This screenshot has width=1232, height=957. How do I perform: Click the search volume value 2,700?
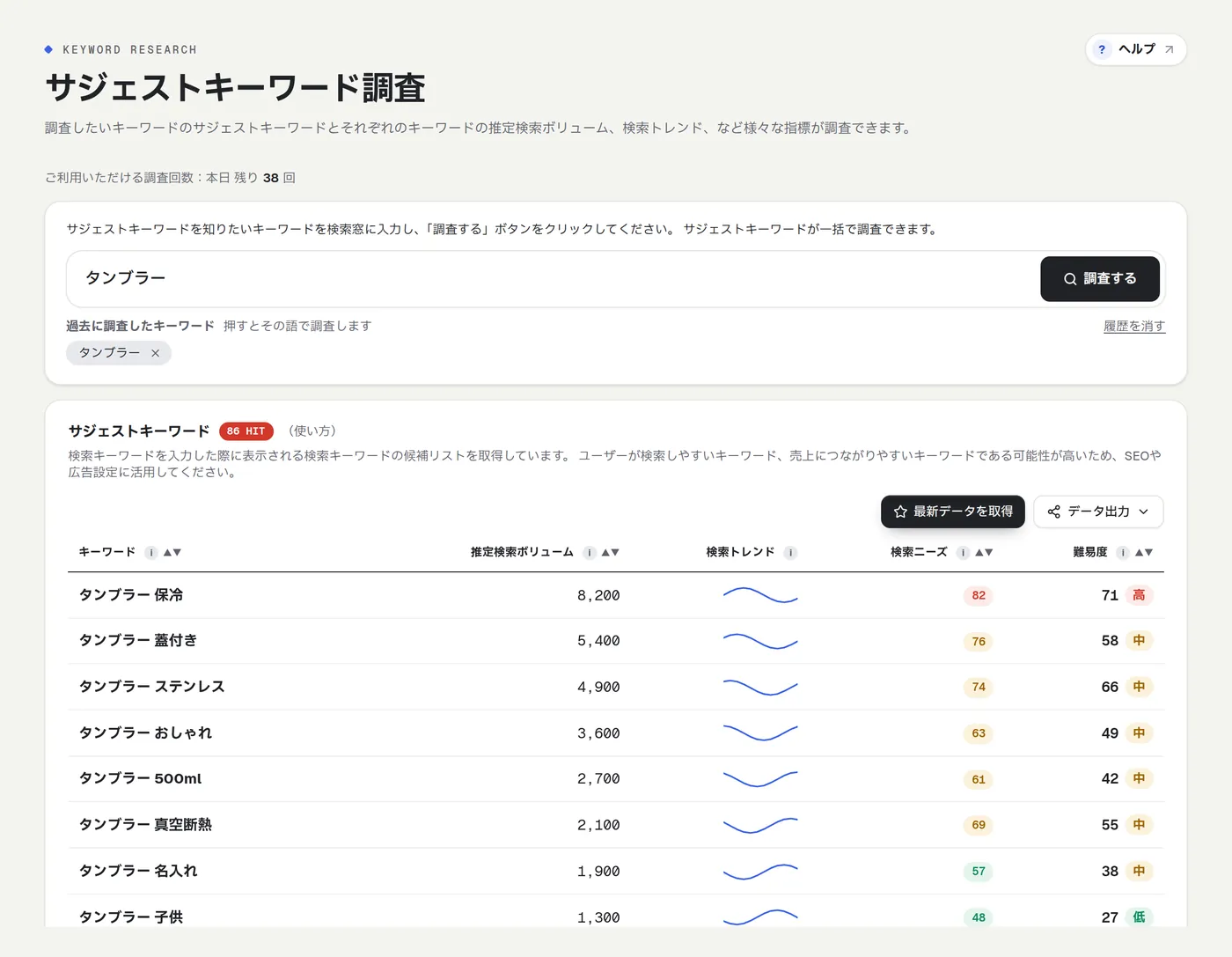598,779
